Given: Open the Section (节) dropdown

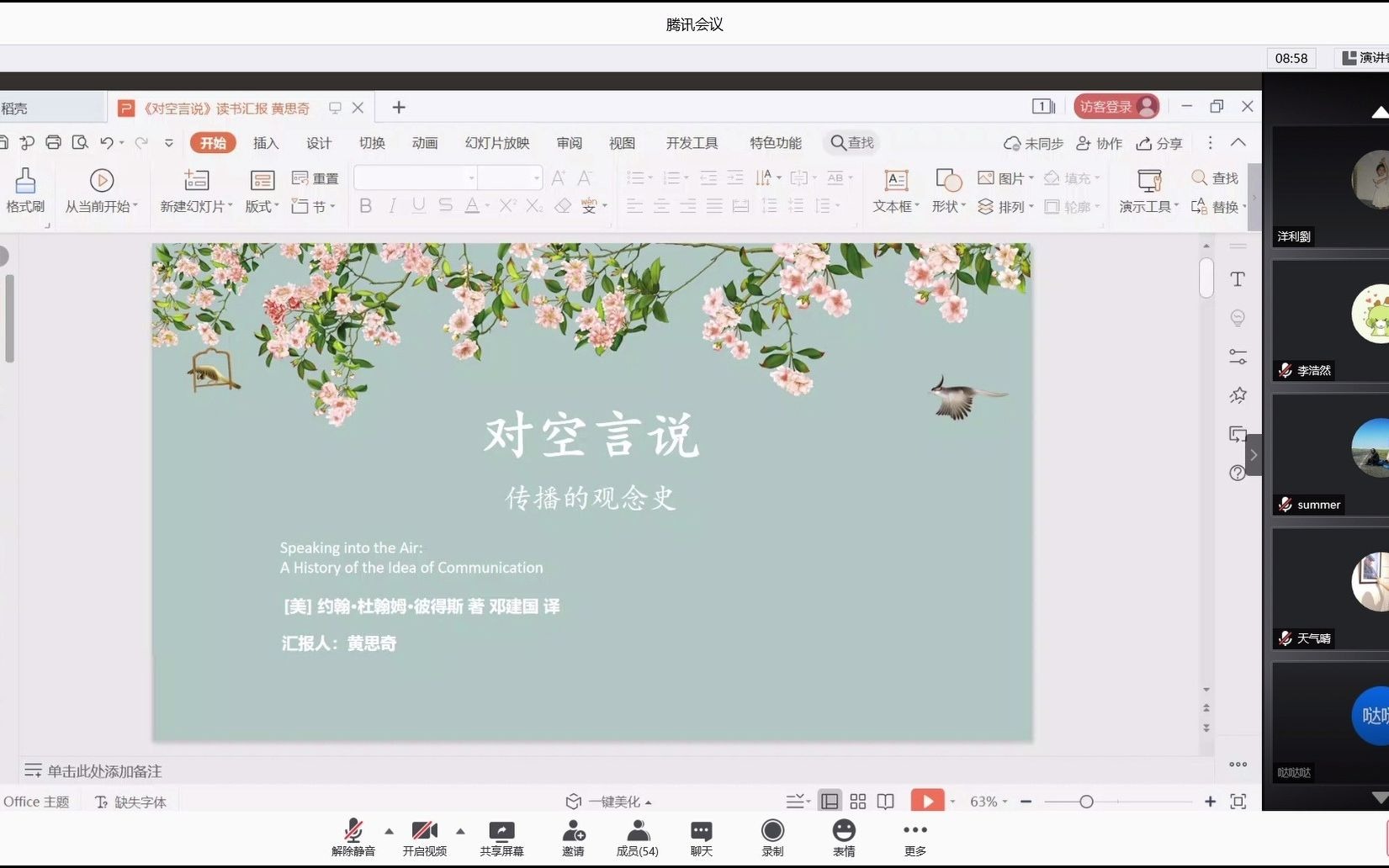Looking at the screenshot, I should click(x=313, y=206).
